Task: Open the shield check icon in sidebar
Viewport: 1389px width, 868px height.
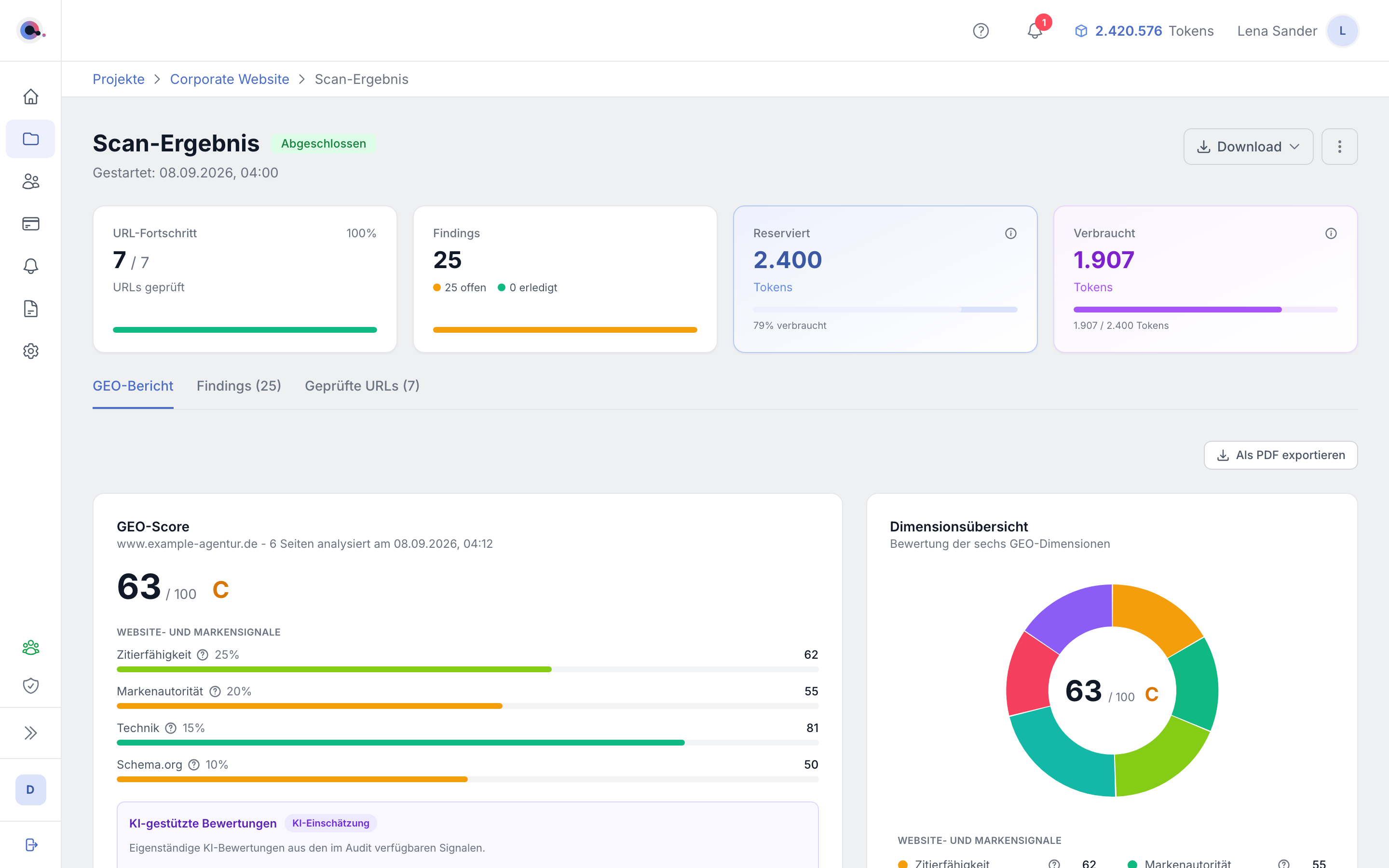Action: pyautogui.click(x=30, y=685)
